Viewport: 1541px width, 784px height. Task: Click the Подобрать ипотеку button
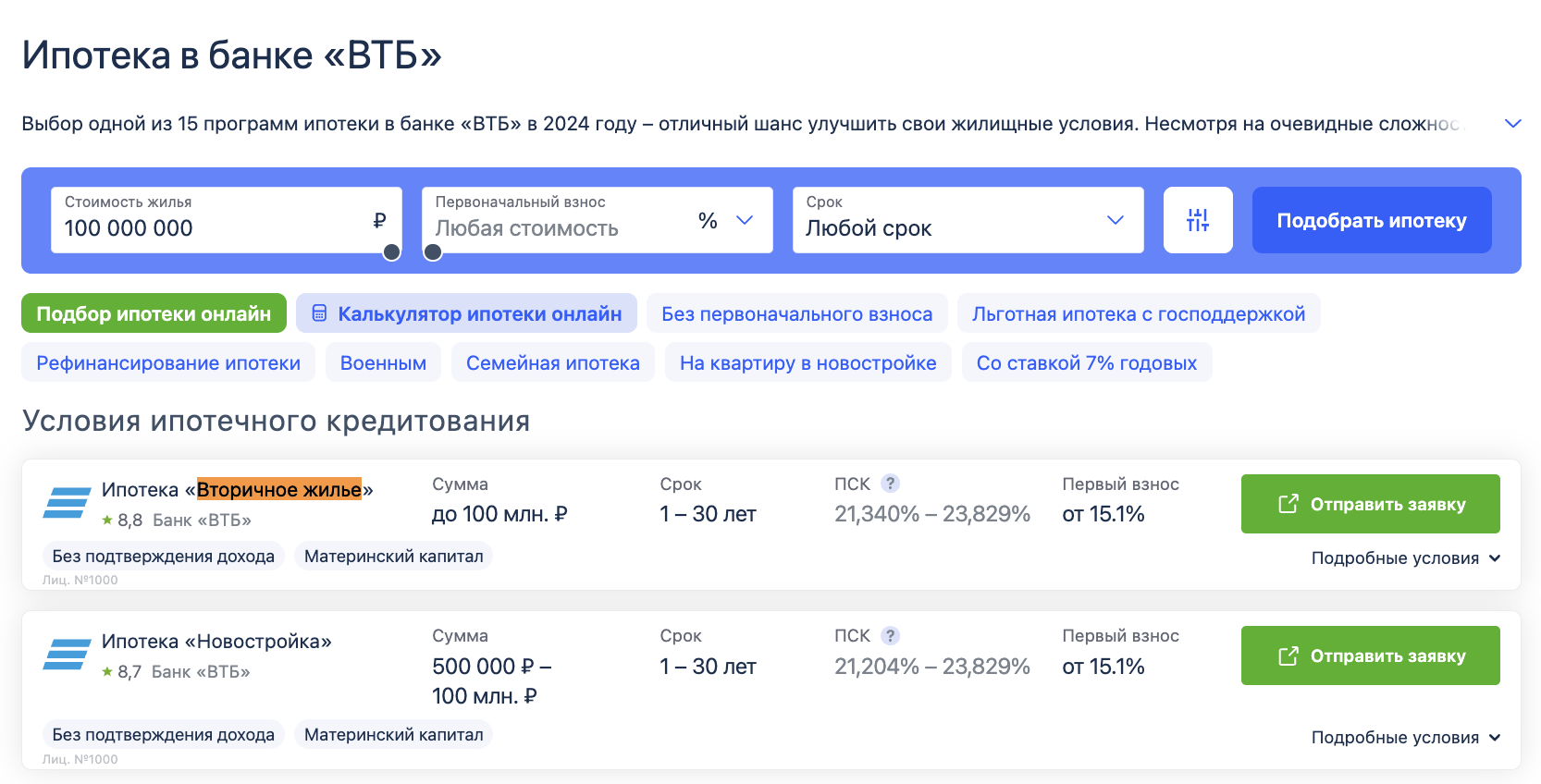[1372, 220]
